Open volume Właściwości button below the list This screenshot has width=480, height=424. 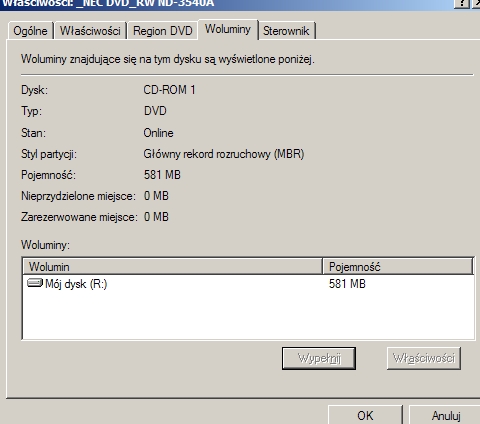coord(424,358)
